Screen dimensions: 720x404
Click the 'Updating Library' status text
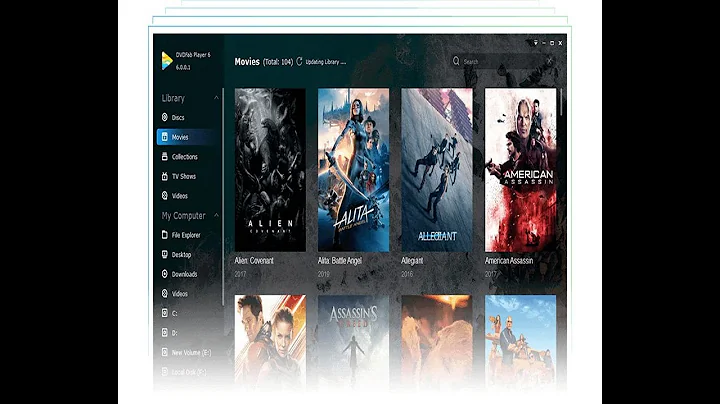coord(326,62)
